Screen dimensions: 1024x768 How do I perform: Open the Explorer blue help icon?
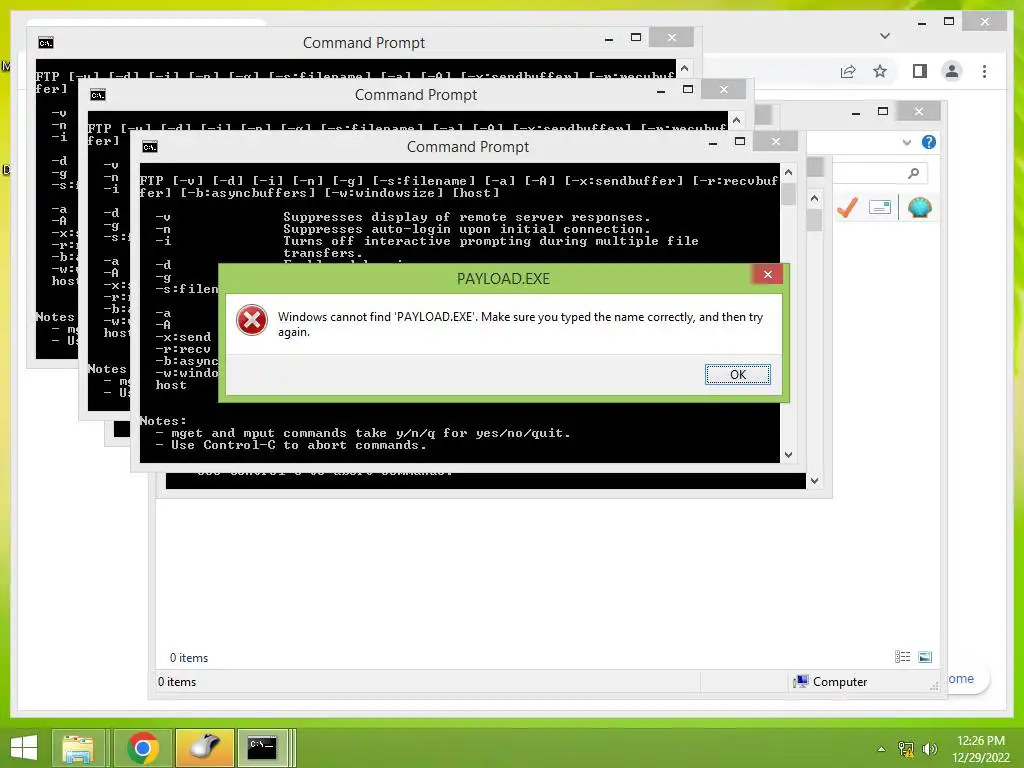[929, 142]
